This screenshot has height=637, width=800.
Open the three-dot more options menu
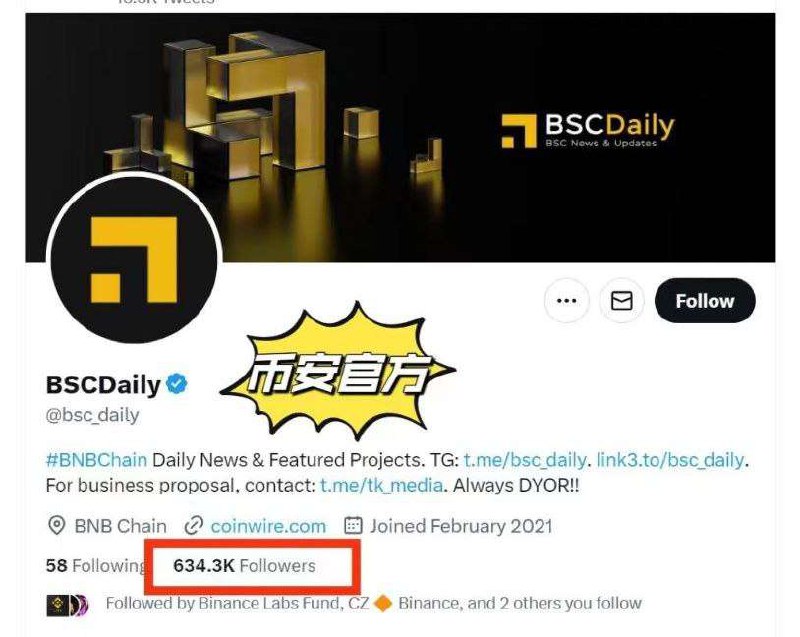tap(567, 300)
